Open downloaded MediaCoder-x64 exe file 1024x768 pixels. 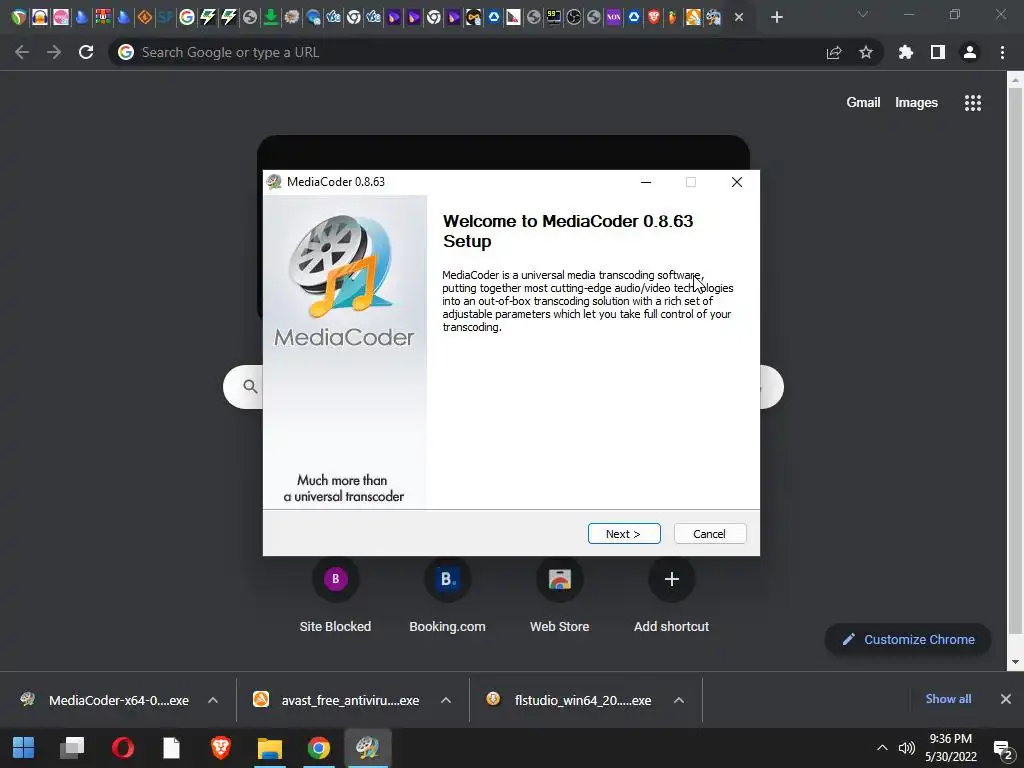coord(104,700)
